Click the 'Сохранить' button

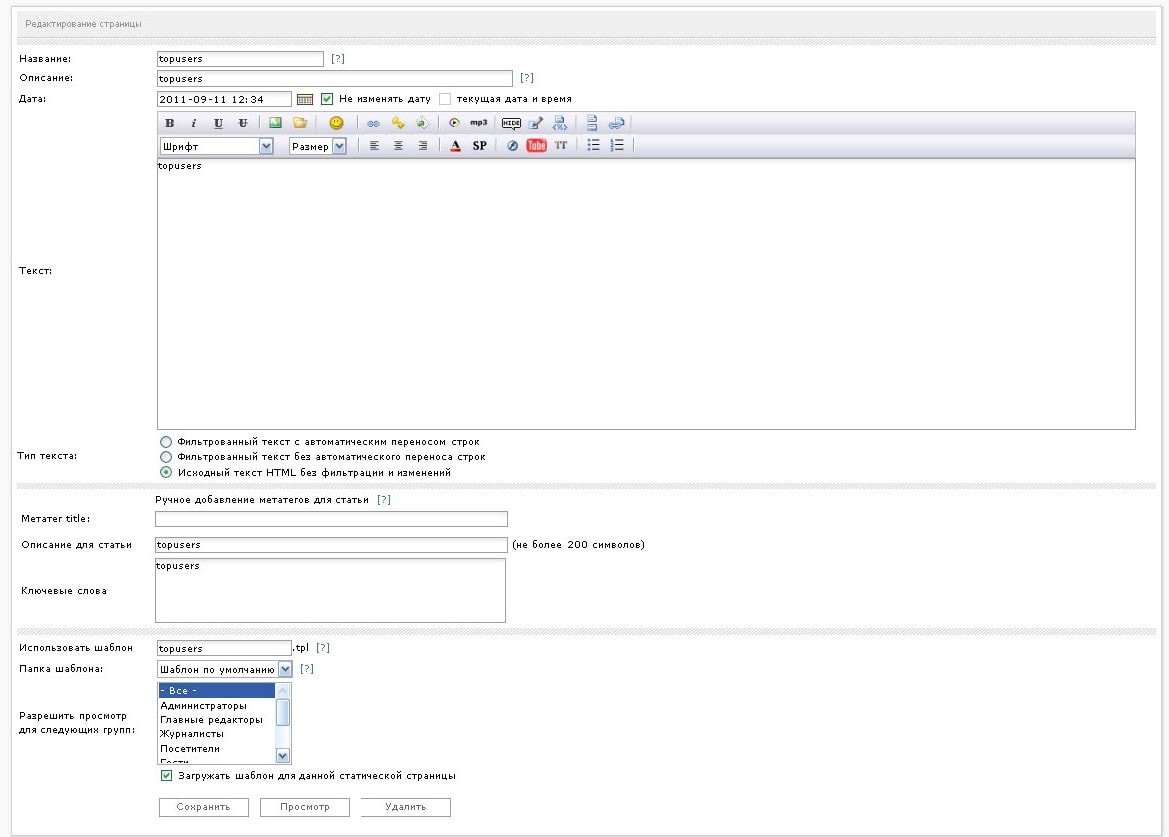tap(204, 807)
